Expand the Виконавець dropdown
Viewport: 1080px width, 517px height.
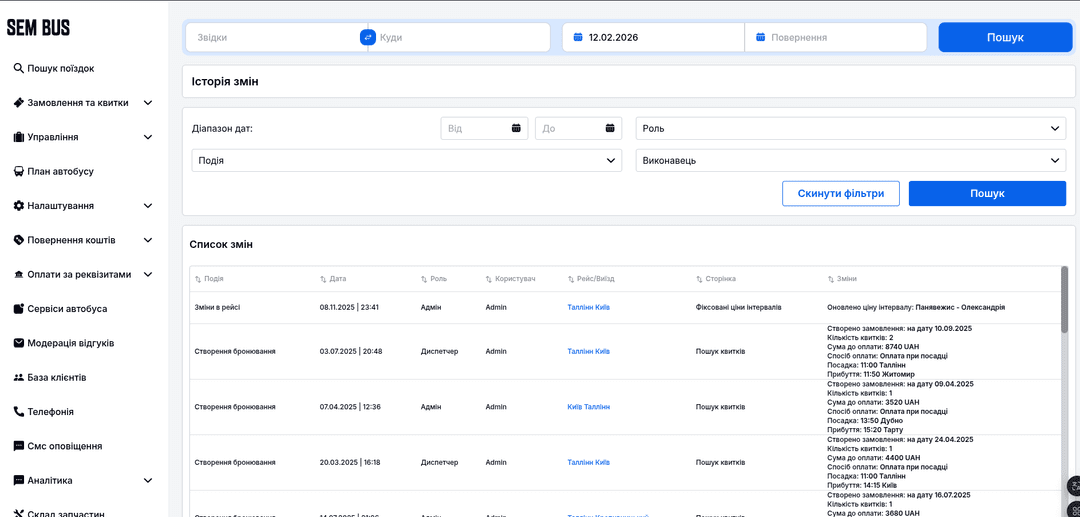[x=850, y=160]
